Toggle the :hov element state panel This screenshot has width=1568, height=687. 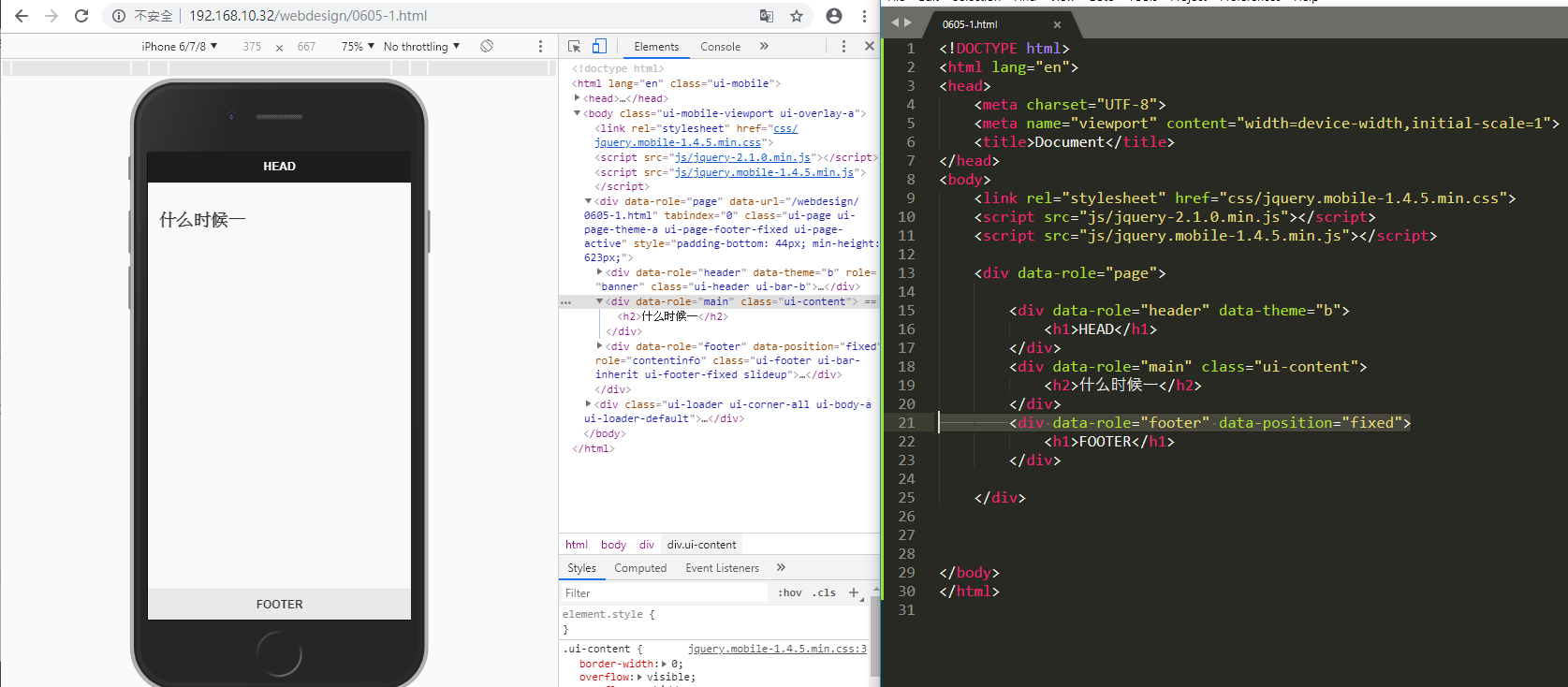pyautogui.click(x=790, y=592)
